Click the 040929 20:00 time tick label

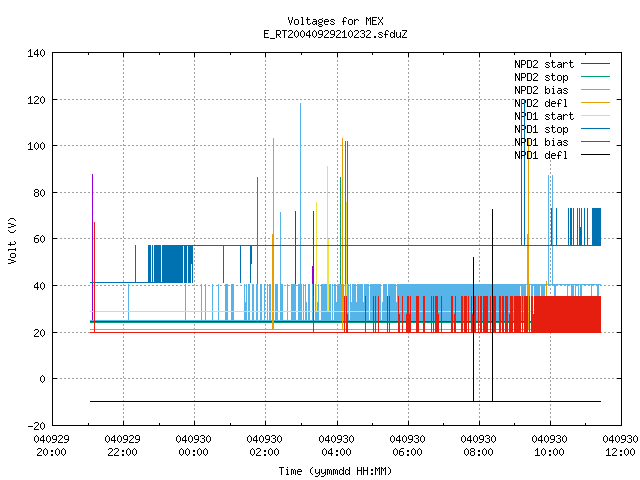51,446
